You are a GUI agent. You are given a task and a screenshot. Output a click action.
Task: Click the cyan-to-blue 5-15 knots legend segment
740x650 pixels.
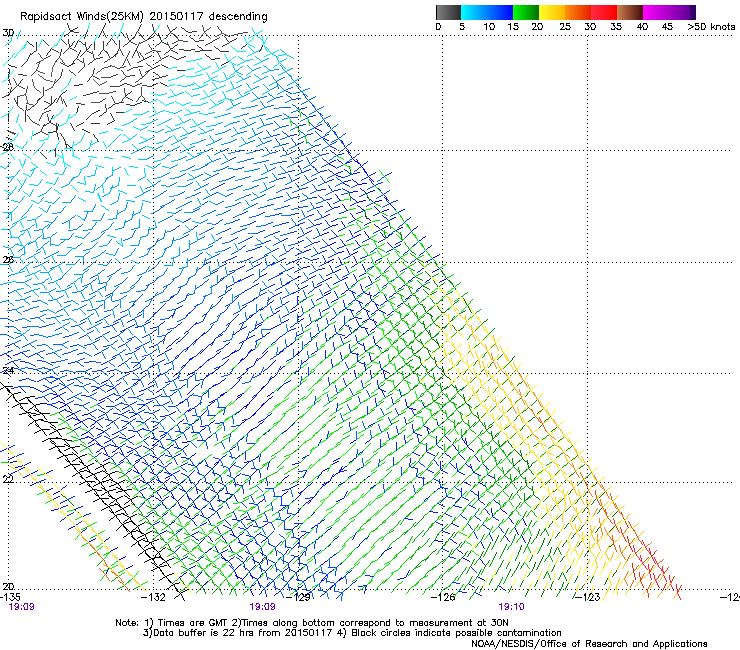[487, 12]
